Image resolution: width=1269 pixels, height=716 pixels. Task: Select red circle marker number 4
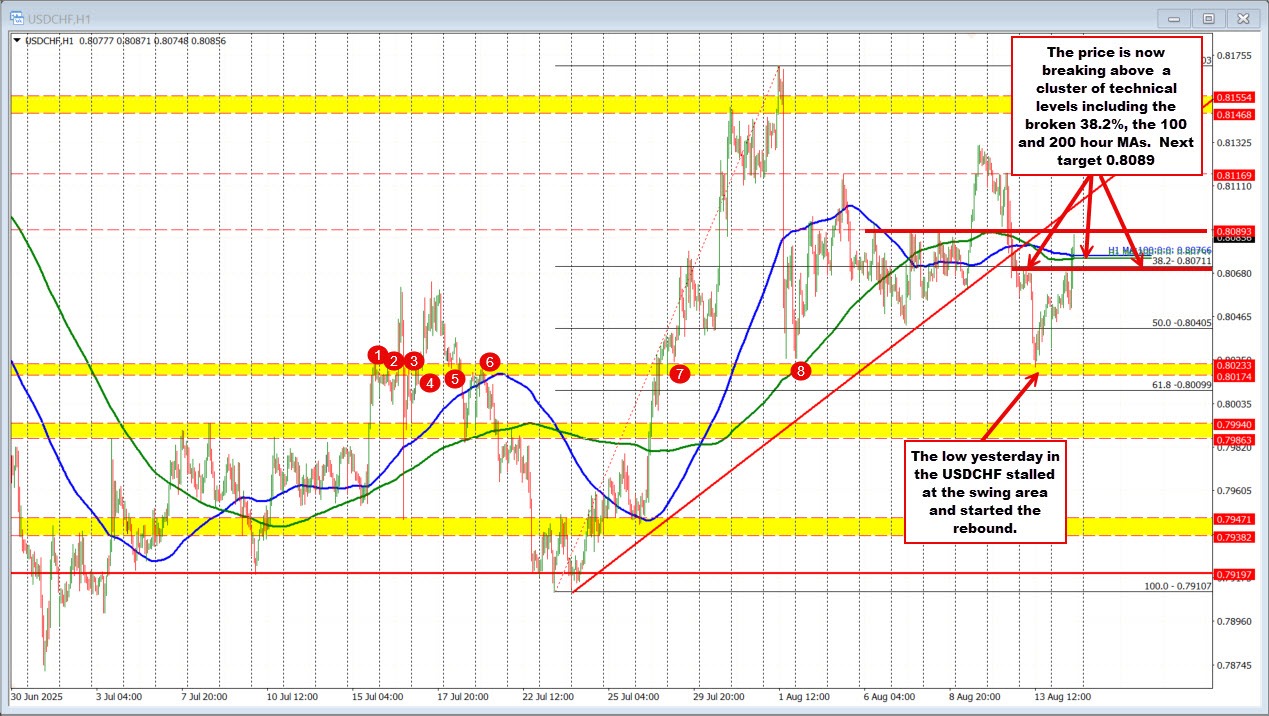[429, 382]
